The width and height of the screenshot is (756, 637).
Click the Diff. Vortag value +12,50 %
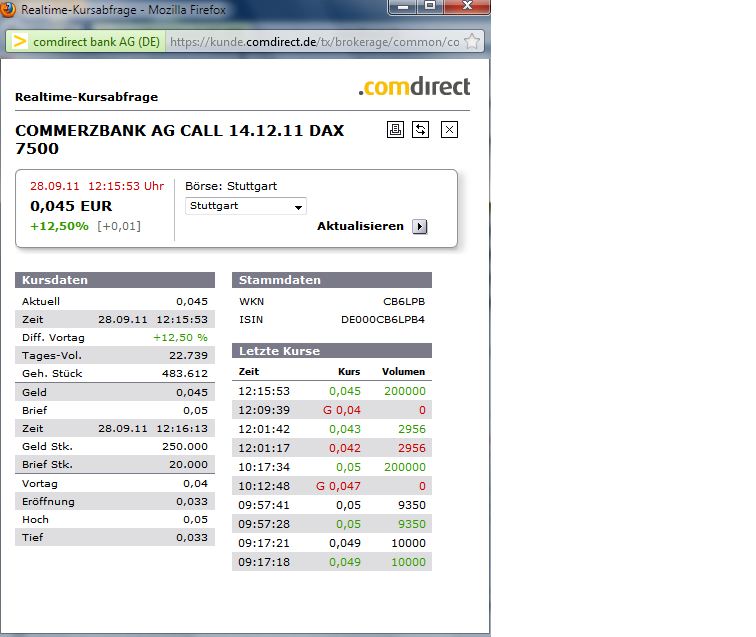pyautogui.click(x=181, y=338)
